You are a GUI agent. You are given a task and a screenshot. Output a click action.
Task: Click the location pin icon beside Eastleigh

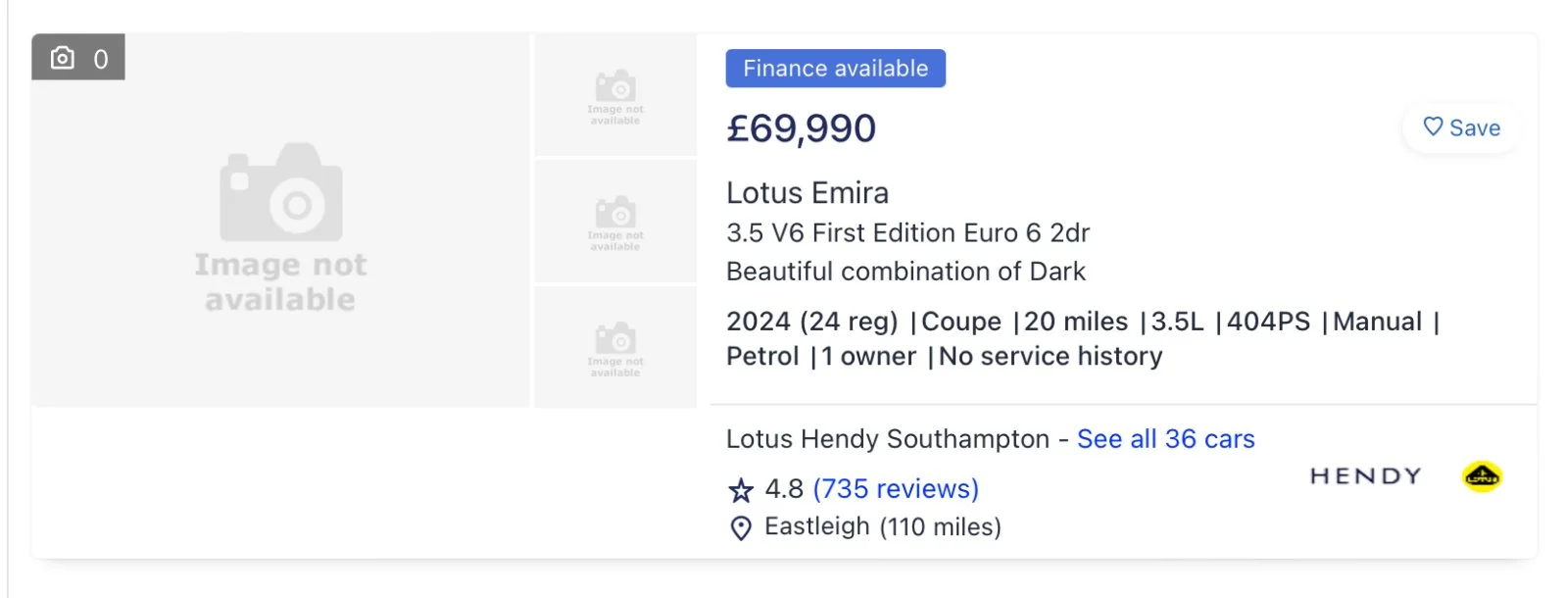tap(741, 528)
